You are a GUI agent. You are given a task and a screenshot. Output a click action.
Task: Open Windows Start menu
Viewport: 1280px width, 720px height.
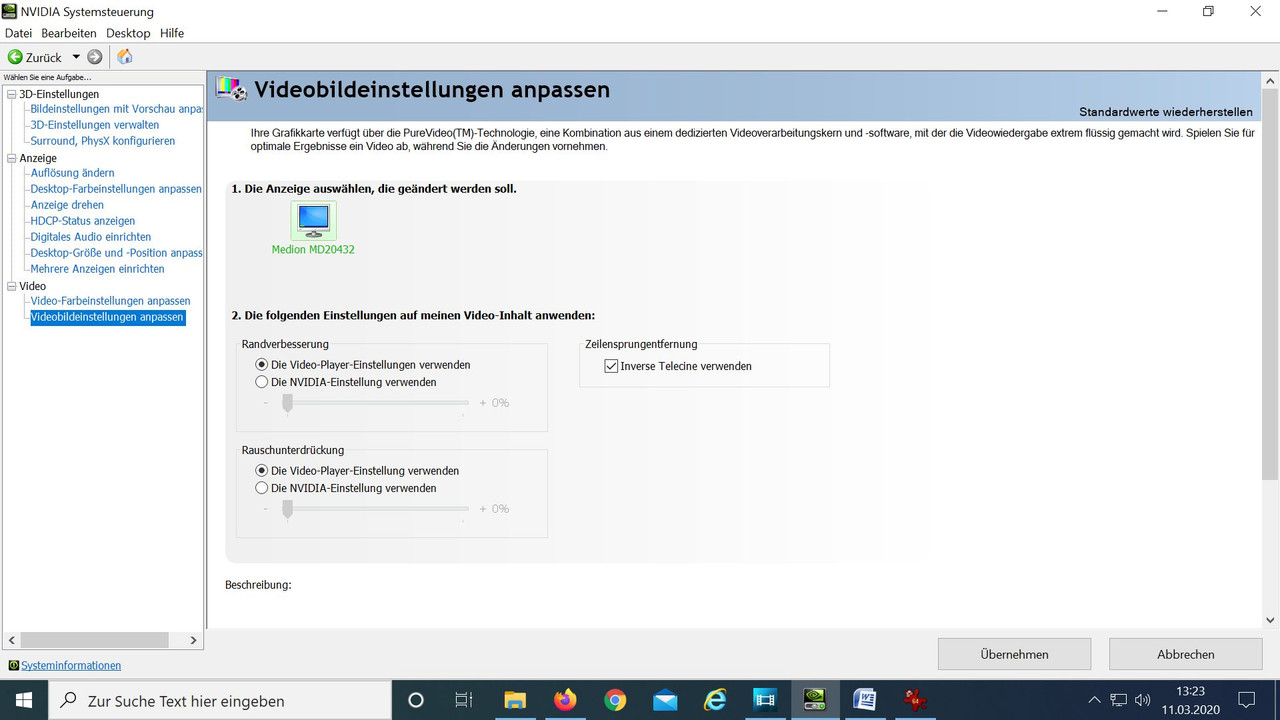(24, 700)
